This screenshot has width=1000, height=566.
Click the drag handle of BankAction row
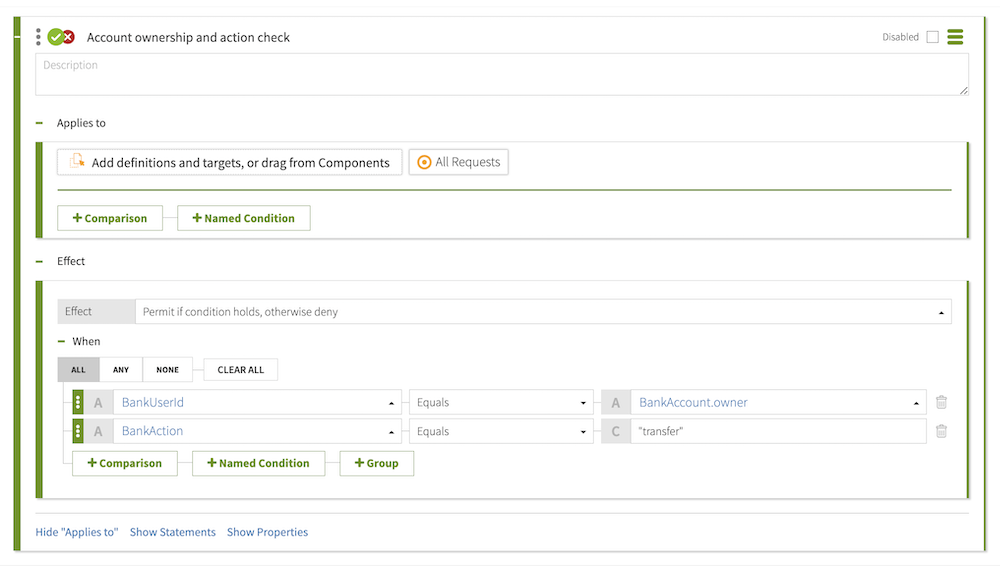click(78, 432)
